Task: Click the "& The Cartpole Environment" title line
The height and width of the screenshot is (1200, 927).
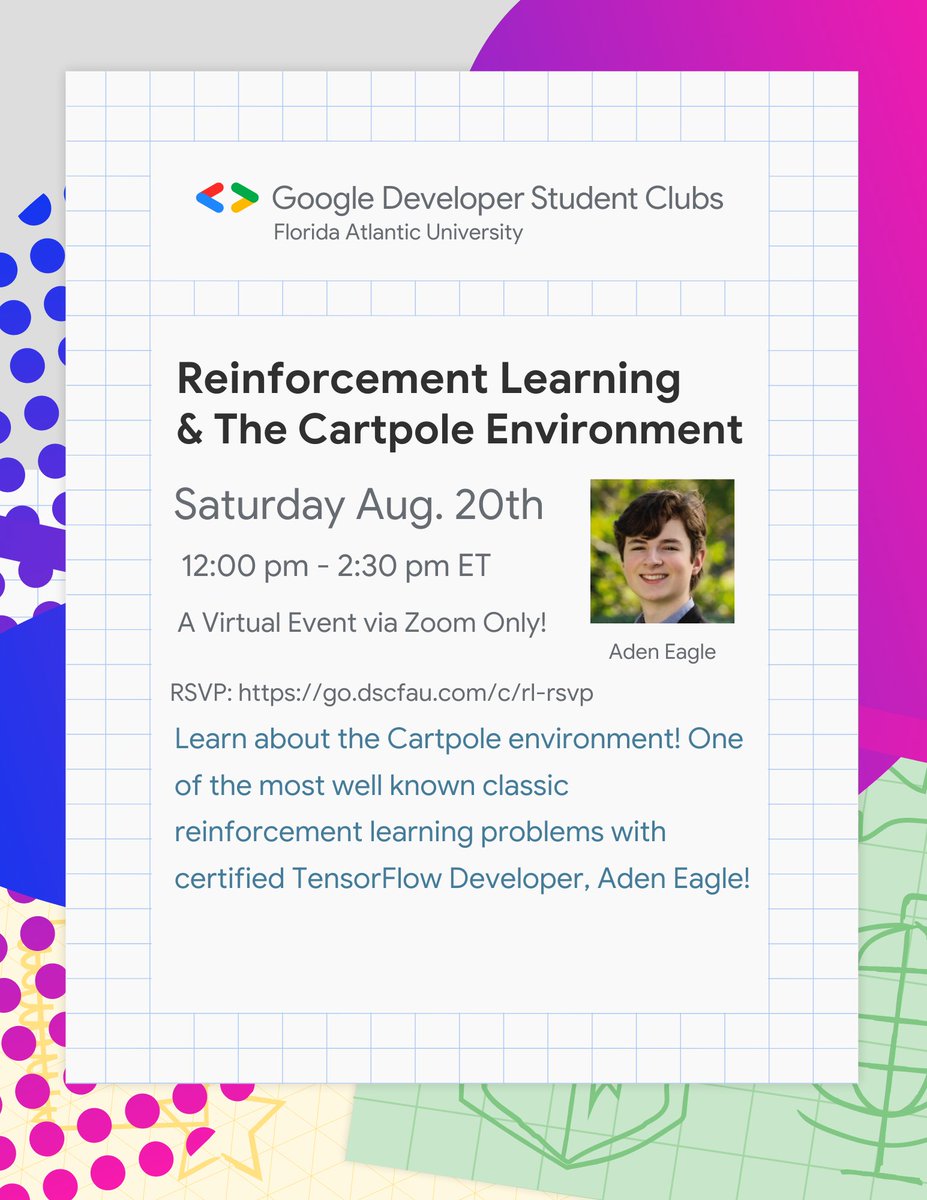Action: click(459, 430)
